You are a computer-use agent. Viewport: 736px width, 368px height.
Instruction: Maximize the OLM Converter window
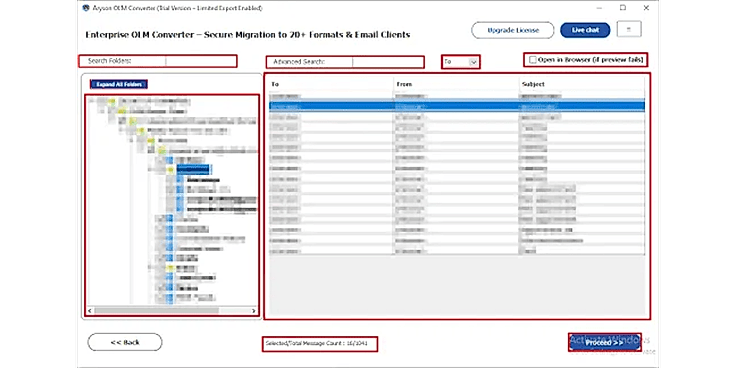tap(622, 8)
